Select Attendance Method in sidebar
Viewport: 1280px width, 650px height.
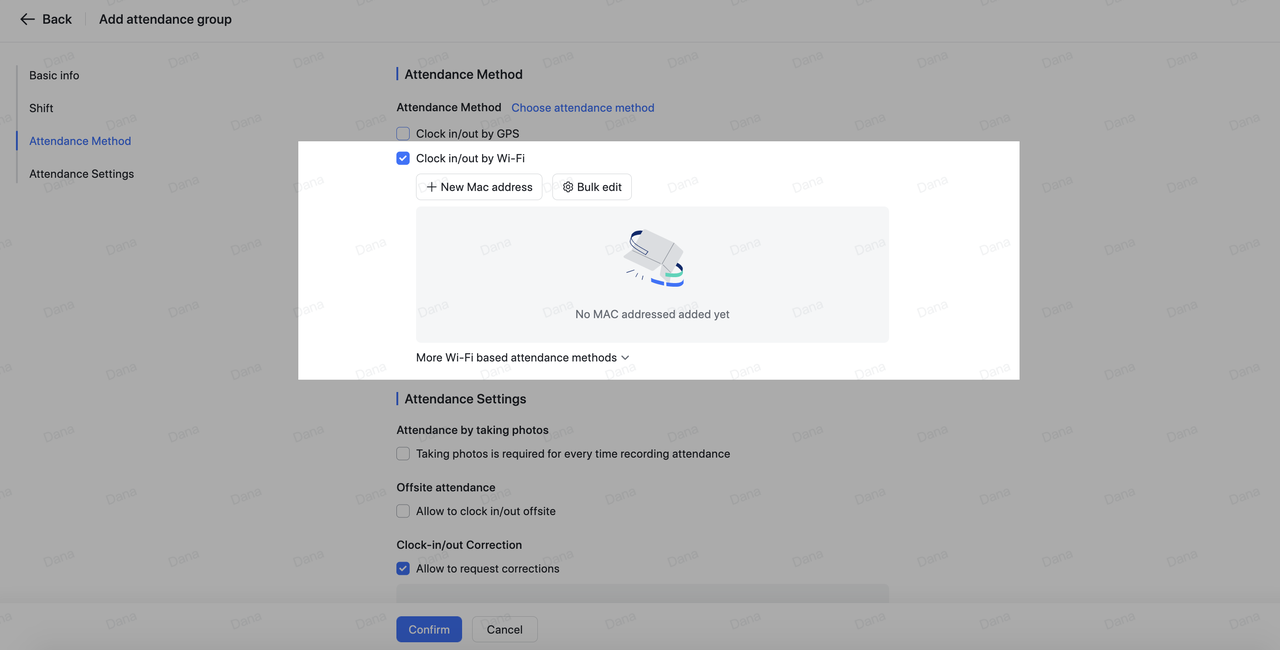(80, 141)
